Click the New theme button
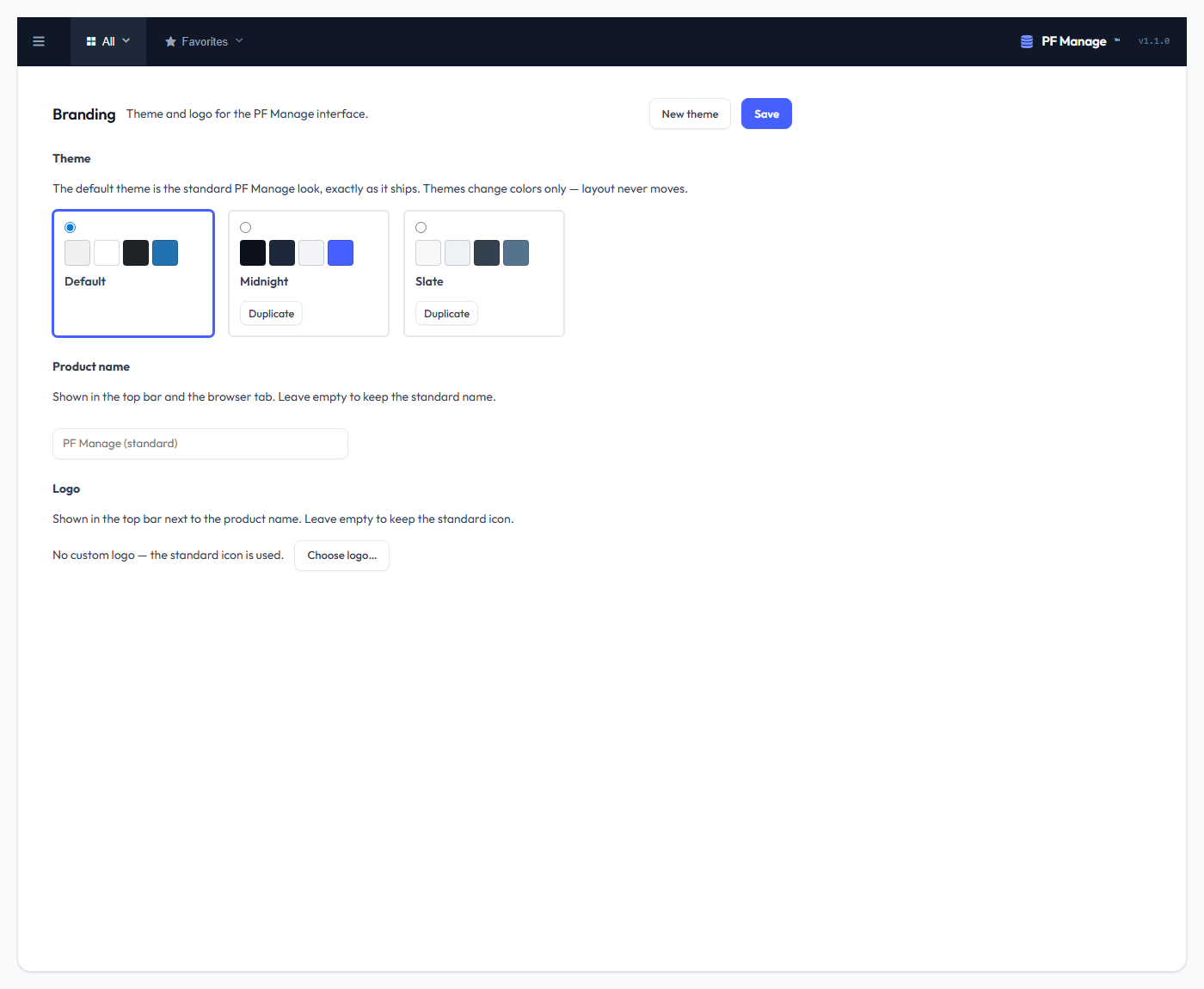The height and width of the screenshot is (989, 1204). (x=690, y=114)
